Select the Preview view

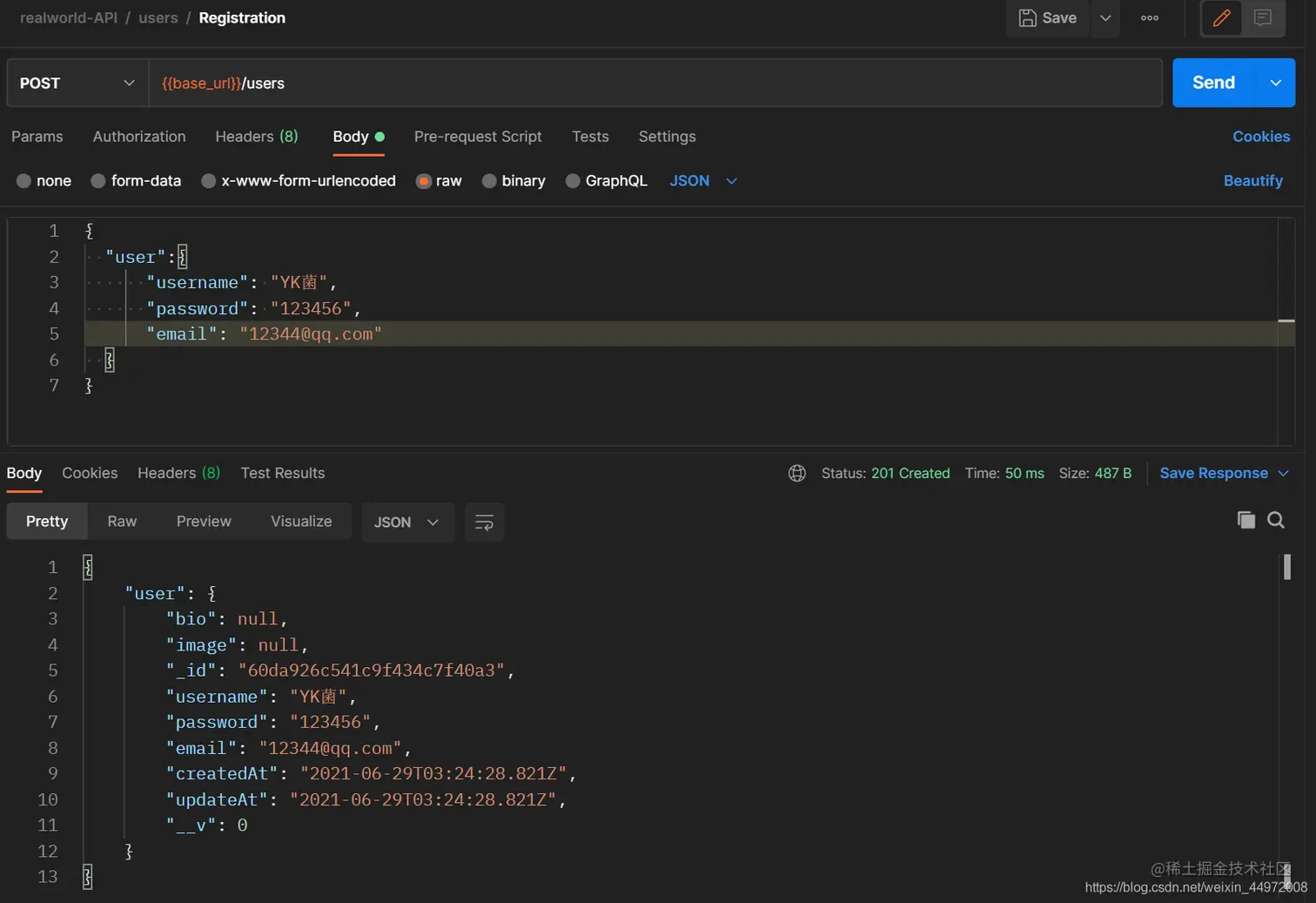[204, 522]
